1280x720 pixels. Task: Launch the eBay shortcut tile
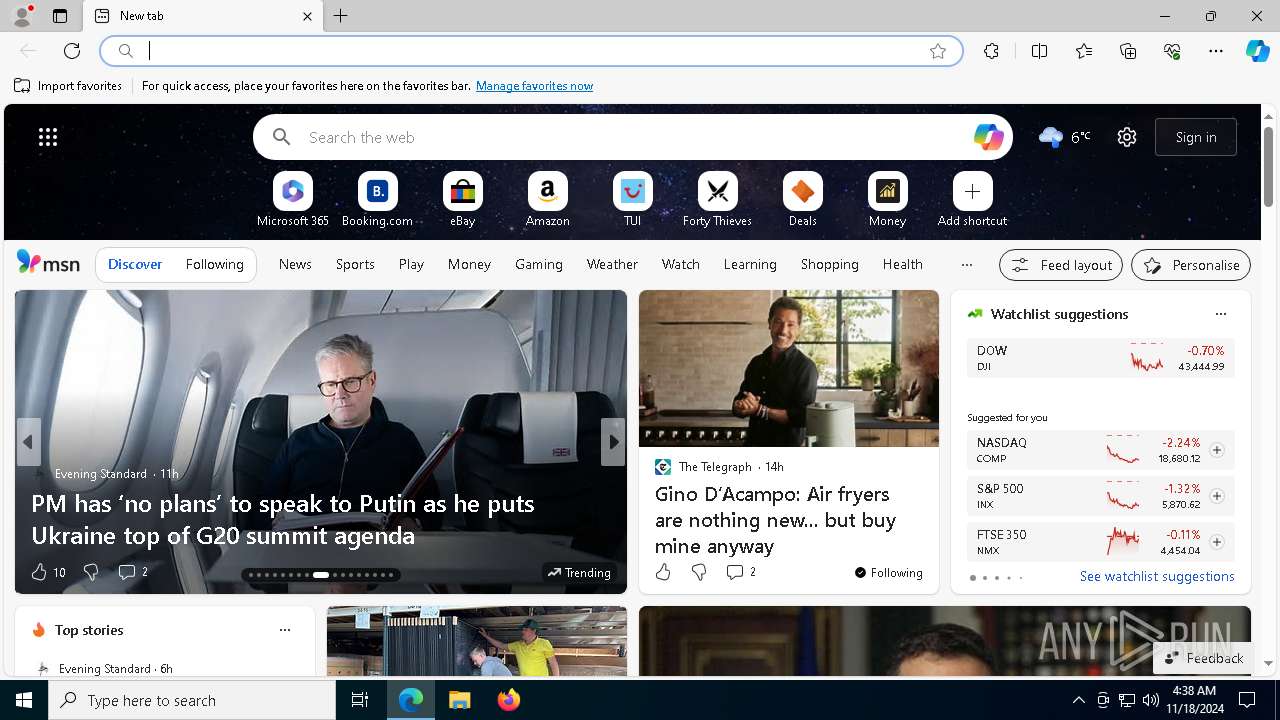(462, 199)
